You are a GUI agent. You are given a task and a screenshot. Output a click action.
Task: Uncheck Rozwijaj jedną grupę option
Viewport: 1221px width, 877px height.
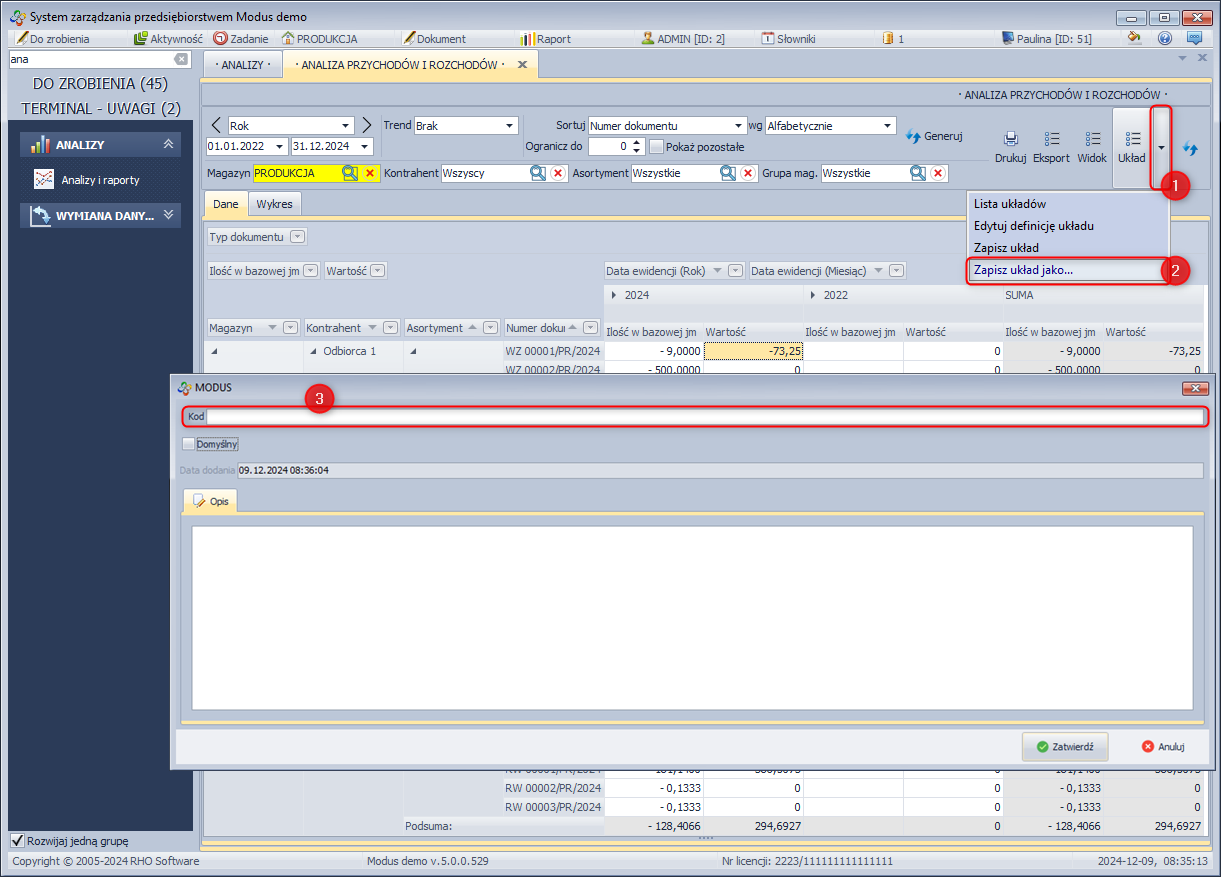point(17,841)
